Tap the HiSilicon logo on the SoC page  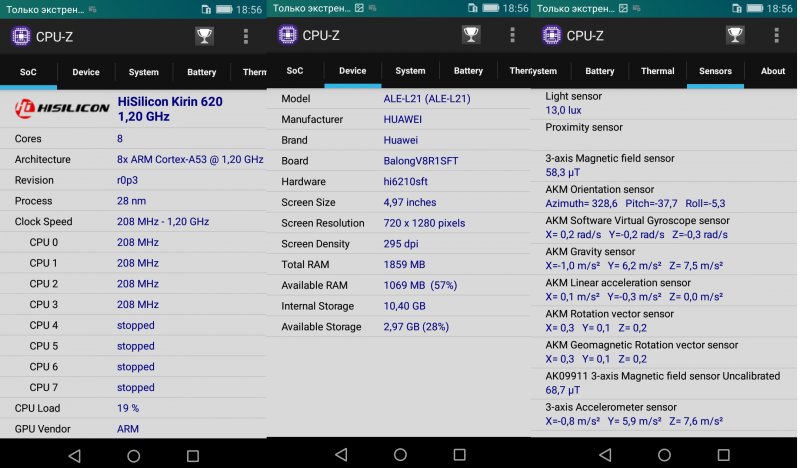(62, 108)
